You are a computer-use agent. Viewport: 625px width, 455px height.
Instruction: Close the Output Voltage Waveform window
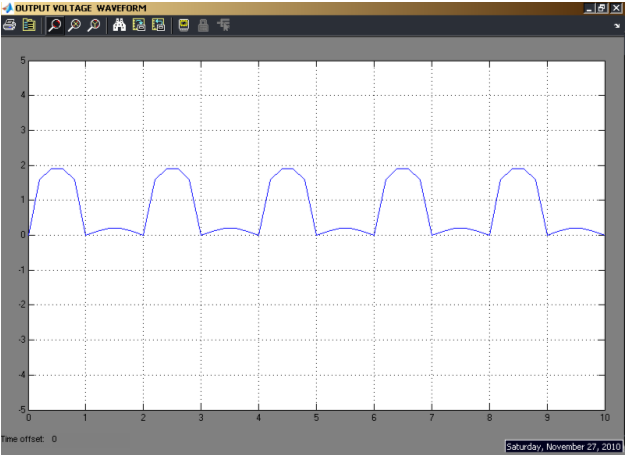[x=616, y=8]
